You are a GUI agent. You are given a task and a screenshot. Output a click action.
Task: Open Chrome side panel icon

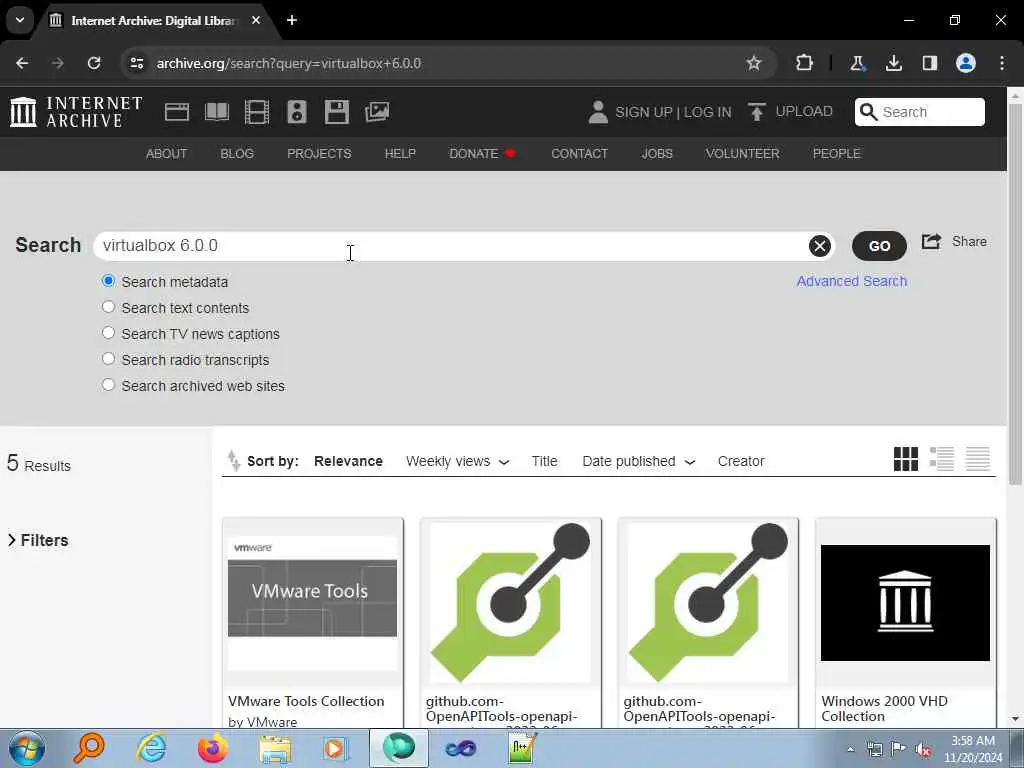(x=929, y=63)
